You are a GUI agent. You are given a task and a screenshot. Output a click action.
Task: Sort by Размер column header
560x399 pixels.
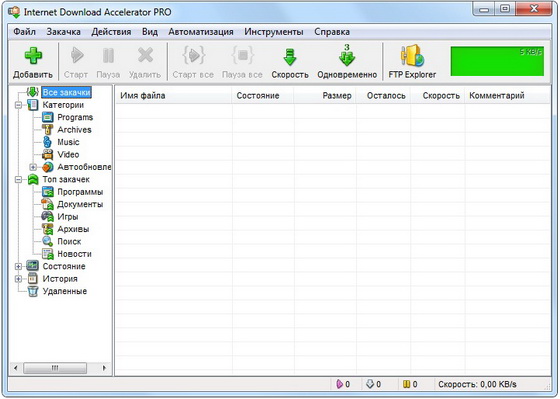pos(325,96)
